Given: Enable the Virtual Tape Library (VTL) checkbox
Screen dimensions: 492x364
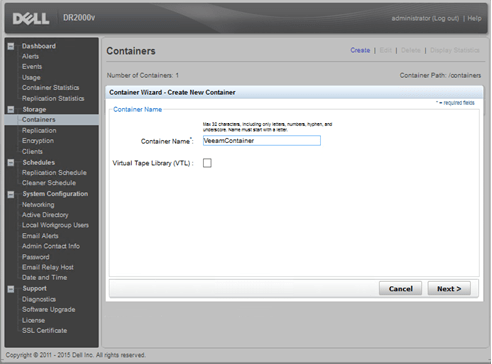Looking at the screenshot, I should 207,163.
